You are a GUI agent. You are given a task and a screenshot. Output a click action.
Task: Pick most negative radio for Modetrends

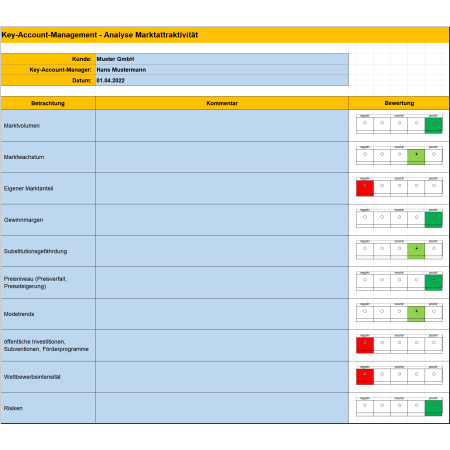click(365, 311)
